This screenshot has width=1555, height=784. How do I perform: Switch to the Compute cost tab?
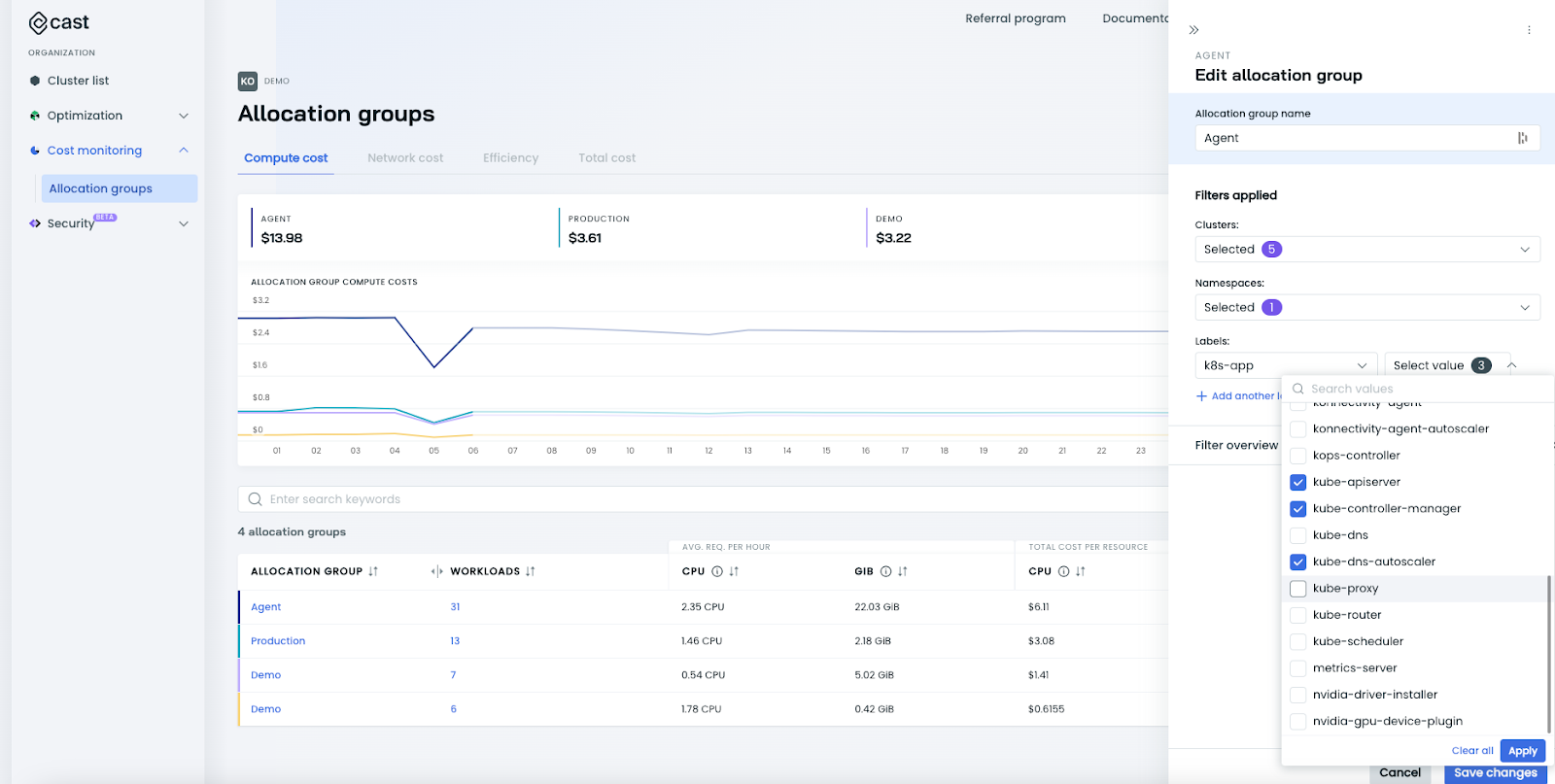tap(286, 158)
